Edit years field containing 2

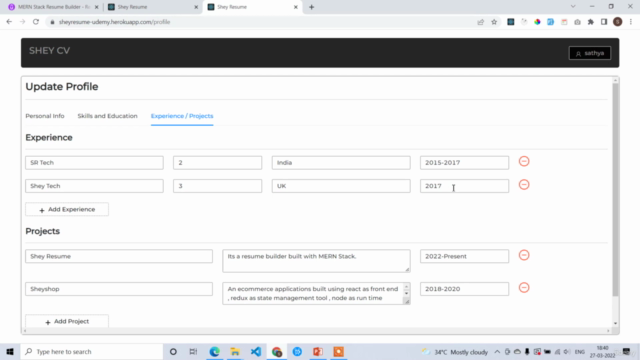[x=218, y=162]
